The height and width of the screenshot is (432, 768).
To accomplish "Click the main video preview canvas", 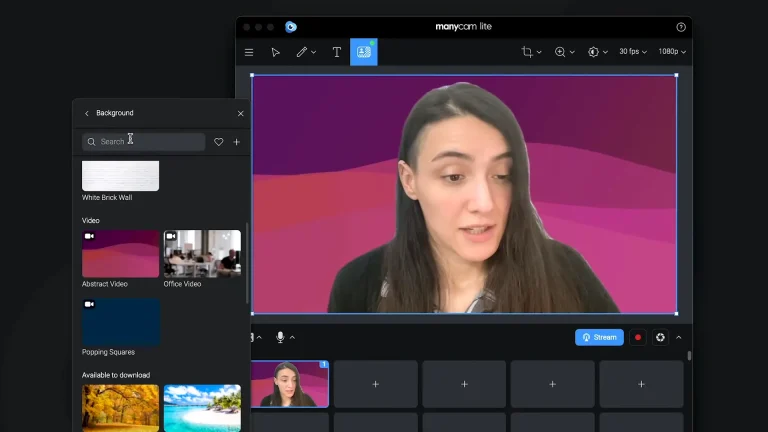I will (x=464, y=194).
